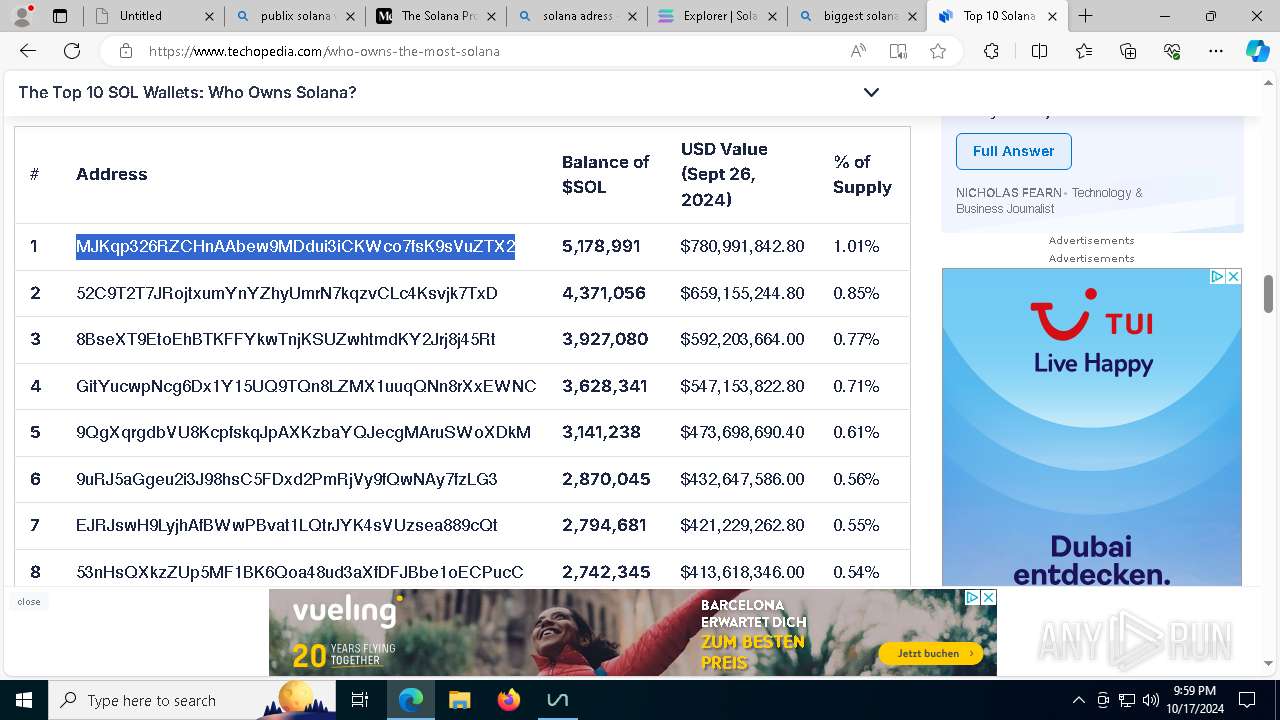
Task: Close the TUI advertisement
Action: pyautogui.click(x=1233, y=276)
